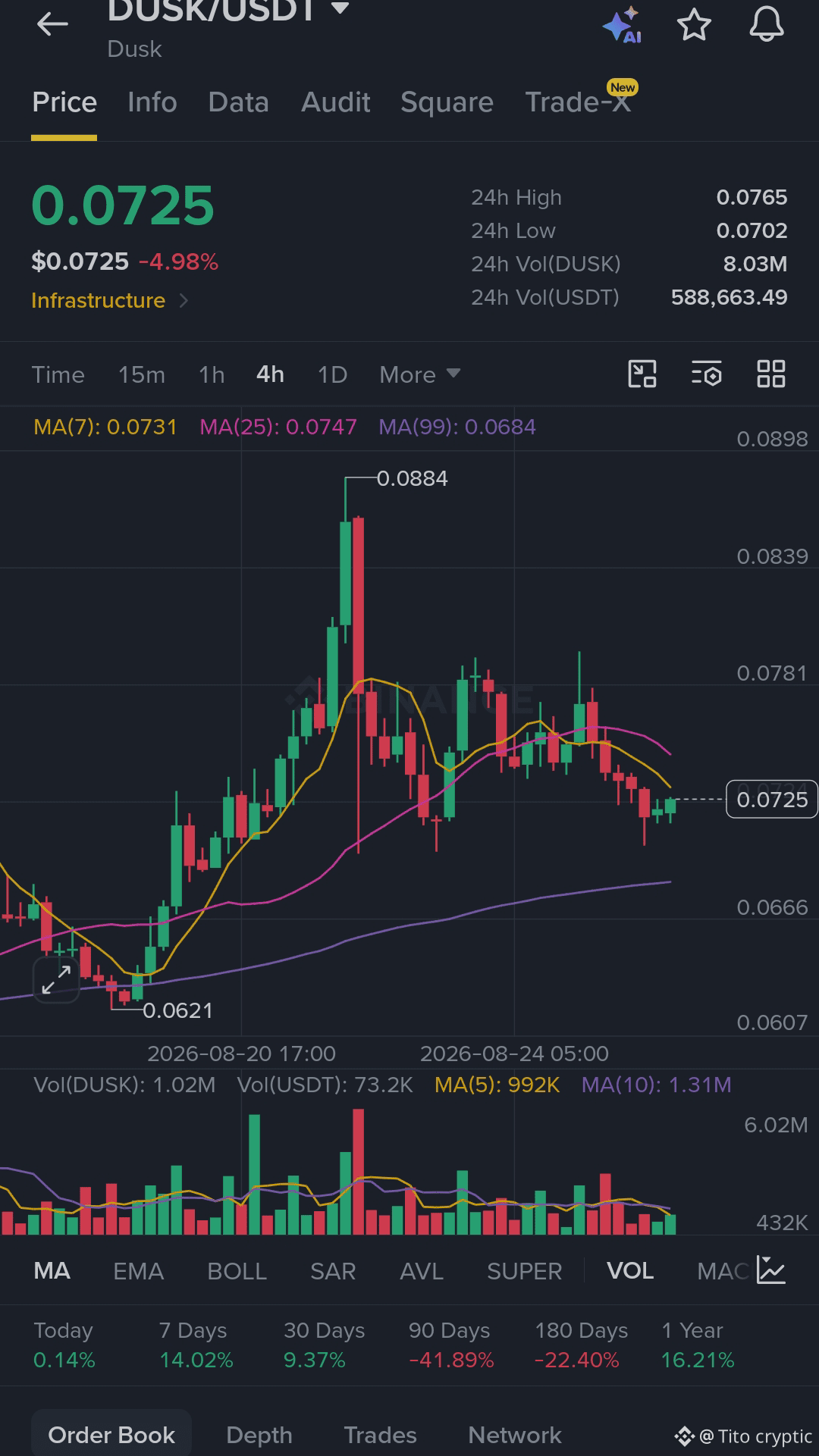Screen dimensions: 819x1456
Task: Open the Trades tab
Action: pyautogui.click(x=380, y=1435)
